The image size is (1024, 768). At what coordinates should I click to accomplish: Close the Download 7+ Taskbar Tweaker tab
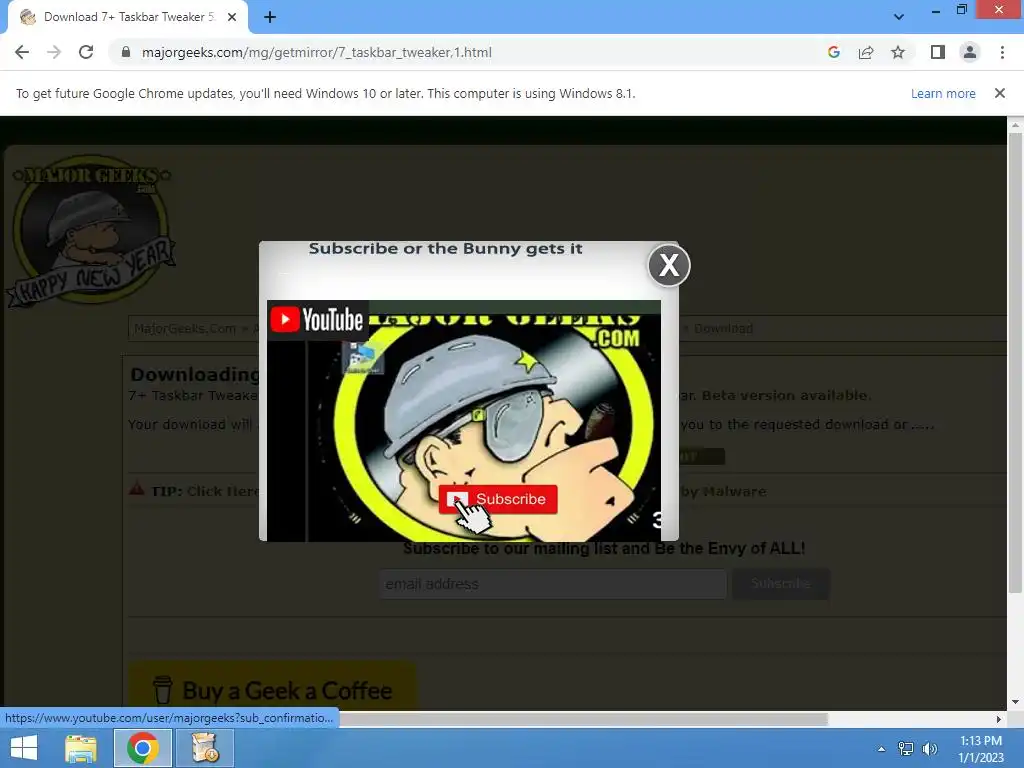pyautogui.click(x=232, y=17)
